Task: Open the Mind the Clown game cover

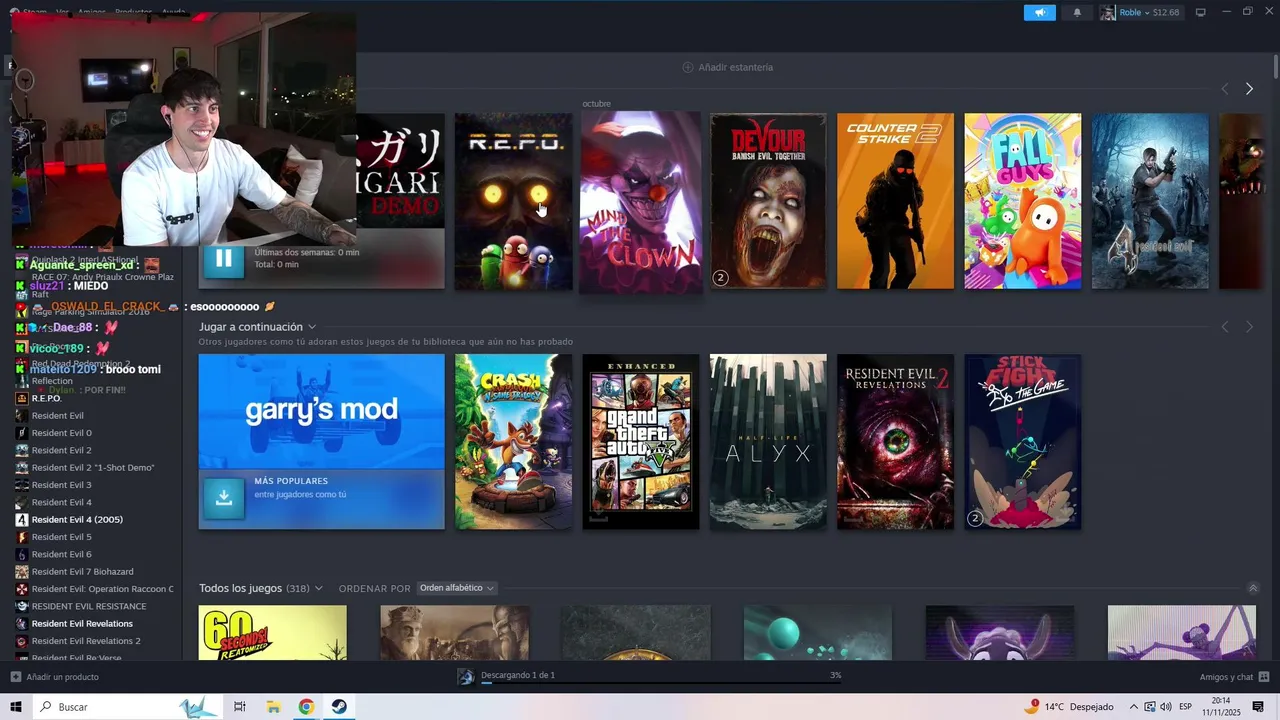Action: pyautogui.click(x=641, y=202)
